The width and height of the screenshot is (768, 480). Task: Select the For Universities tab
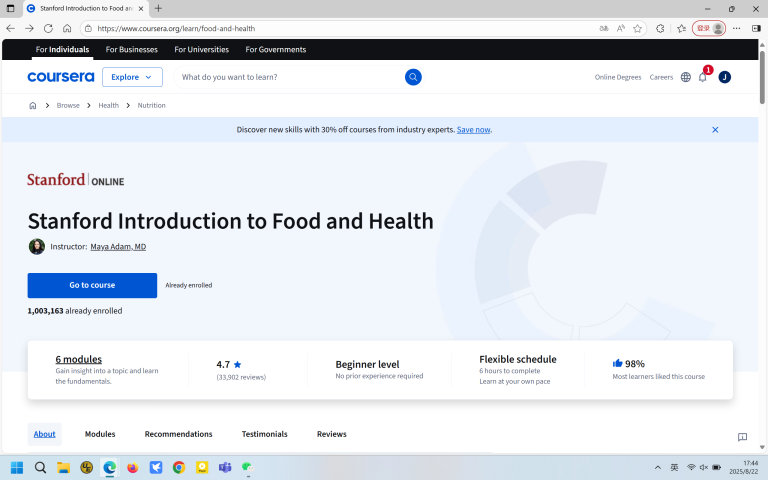click(x=201, y=49)
